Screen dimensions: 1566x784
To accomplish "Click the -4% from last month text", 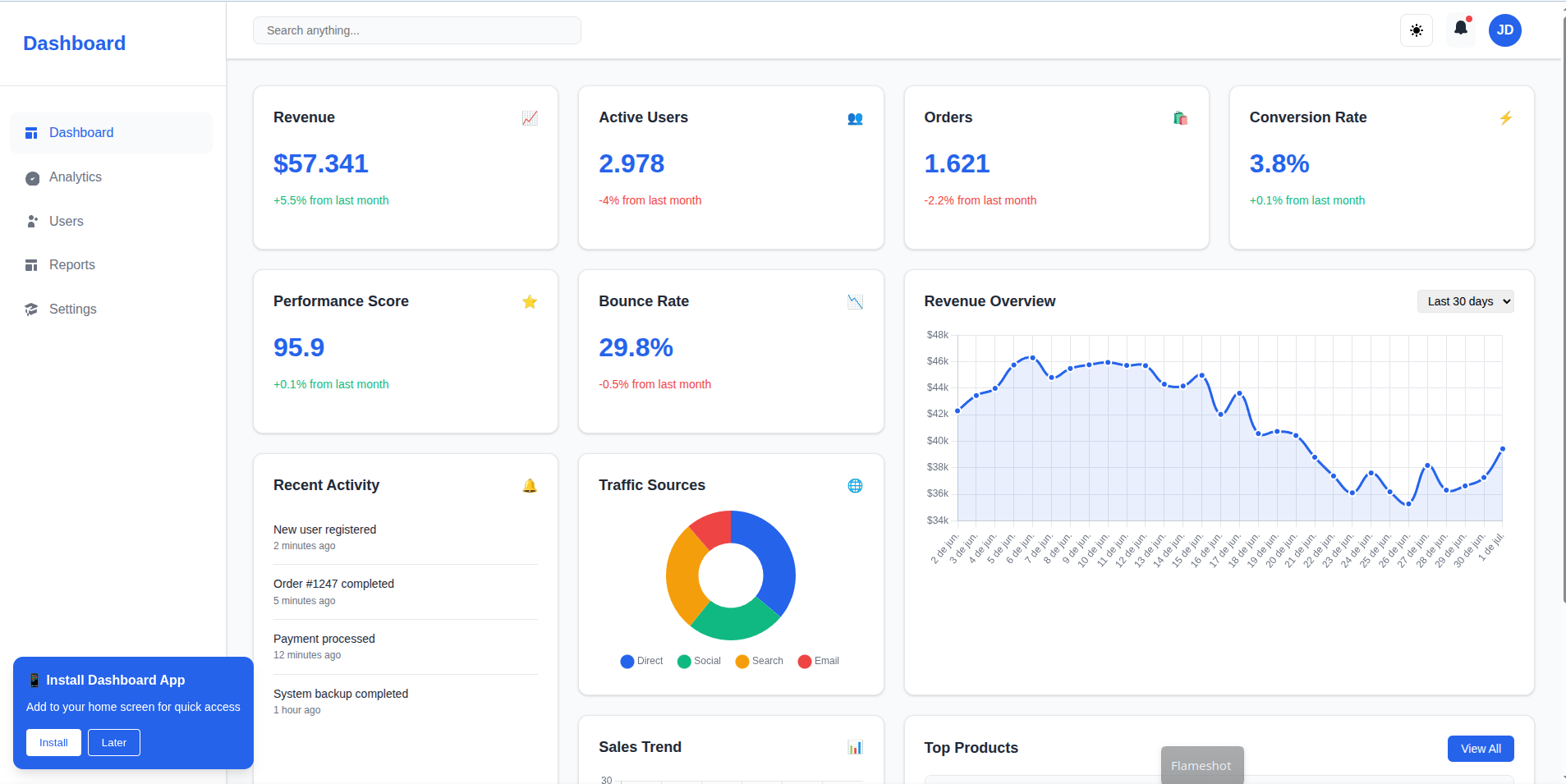I will [650, 200].
